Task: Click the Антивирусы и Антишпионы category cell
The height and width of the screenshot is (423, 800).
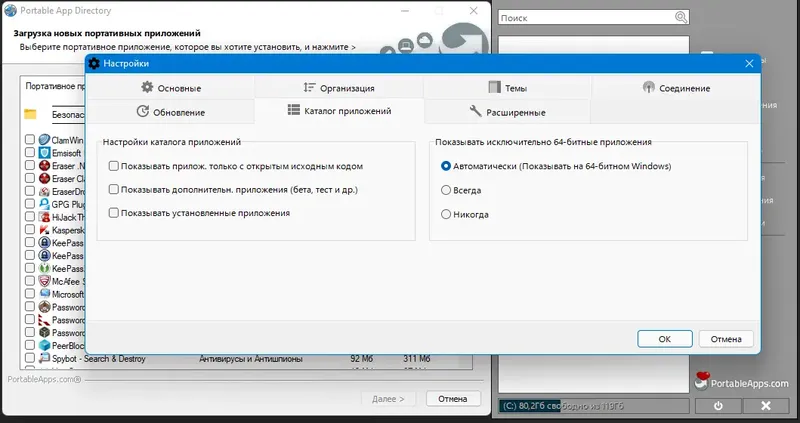Action: tap(251, 359)
